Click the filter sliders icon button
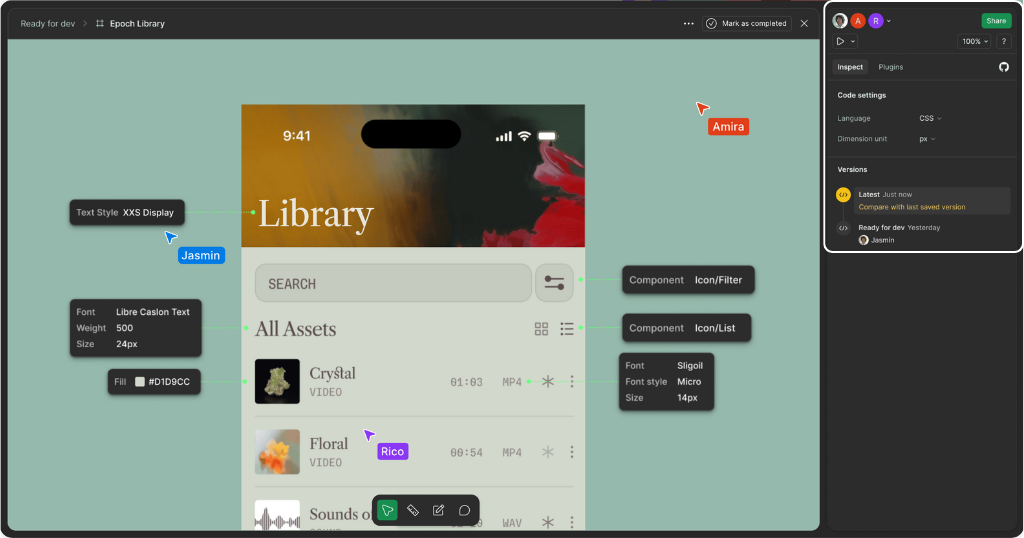The image size is (1024, 538). coord(554,283)
